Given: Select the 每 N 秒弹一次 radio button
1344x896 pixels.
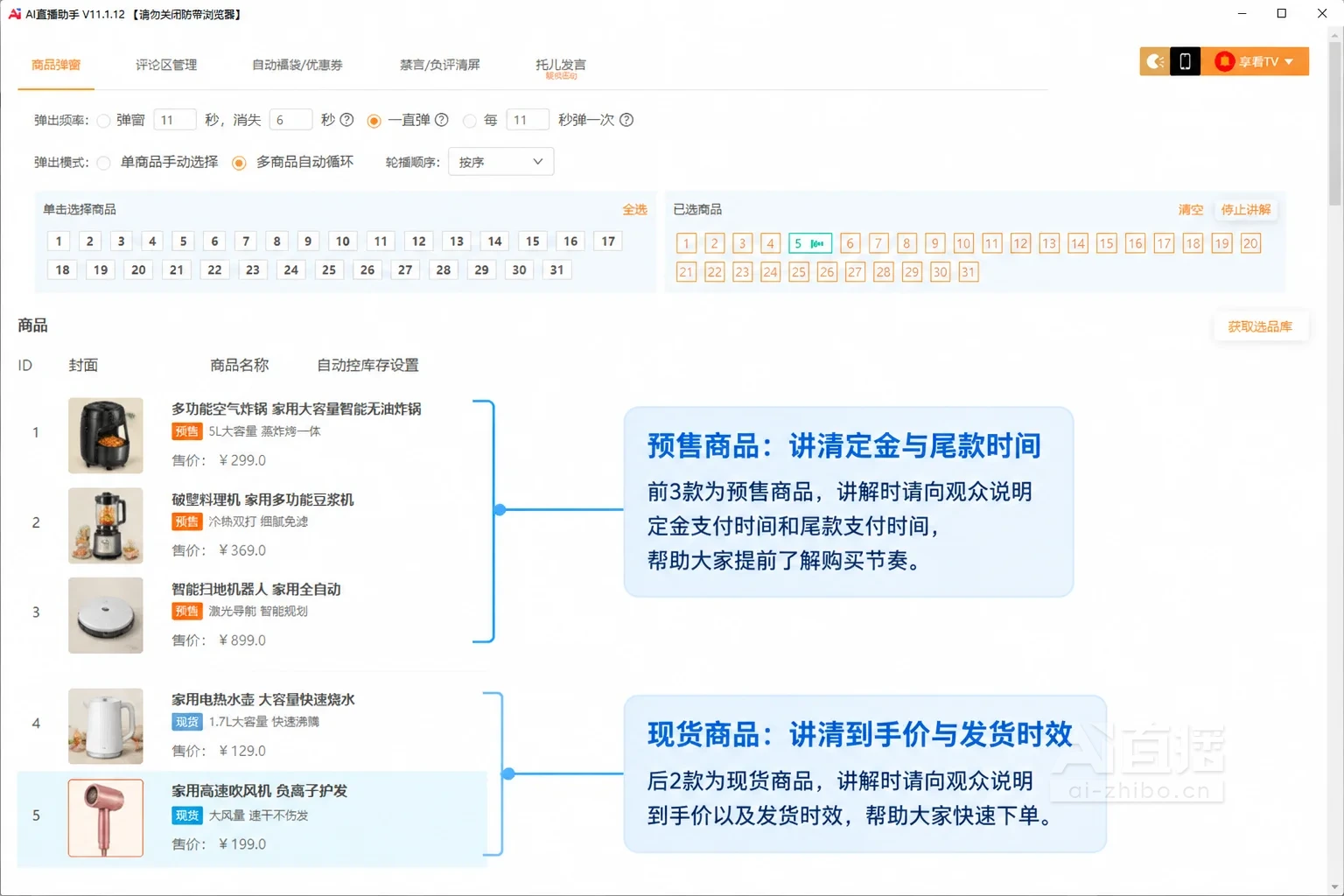Looking at the screenshot, I should point(470,121).
